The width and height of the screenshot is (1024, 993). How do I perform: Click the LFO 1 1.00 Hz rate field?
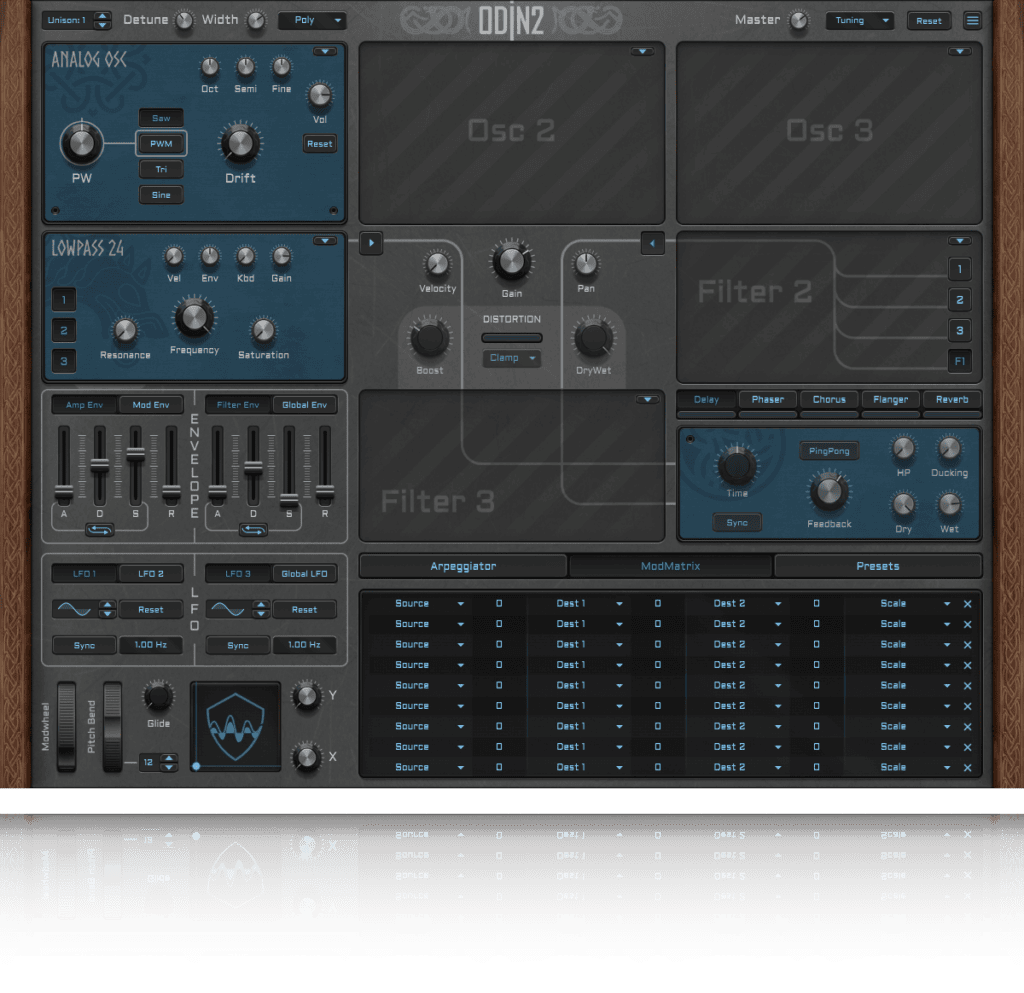click(x=151, y=645)
